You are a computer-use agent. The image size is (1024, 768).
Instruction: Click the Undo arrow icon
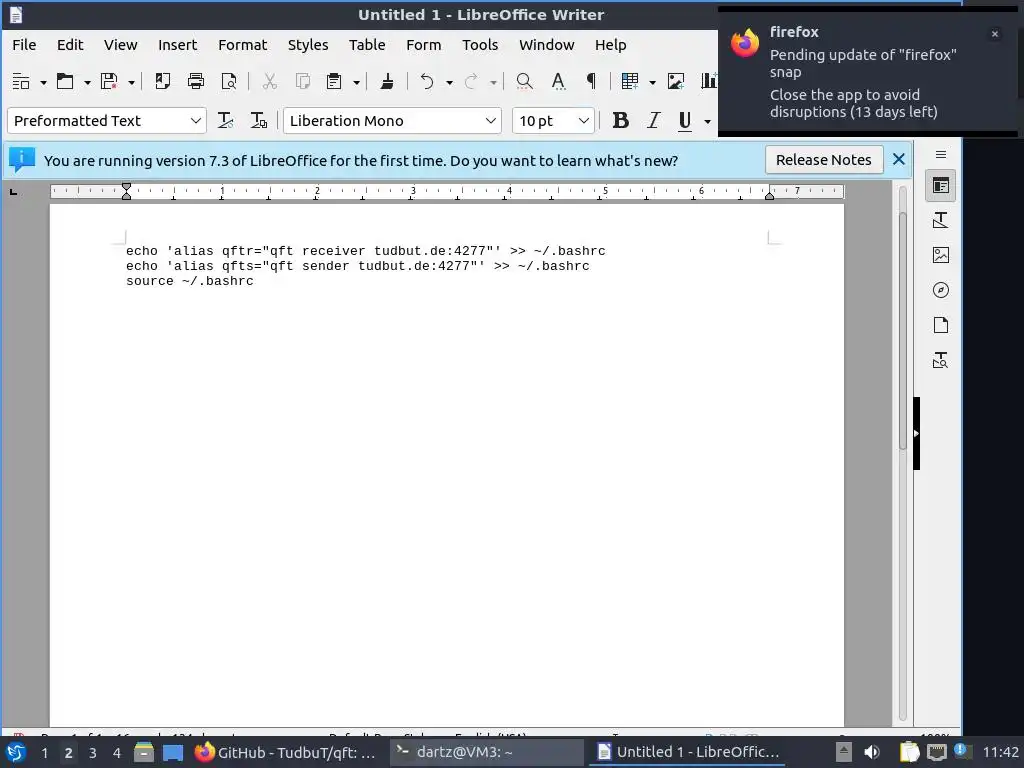(x=427, y=82)
